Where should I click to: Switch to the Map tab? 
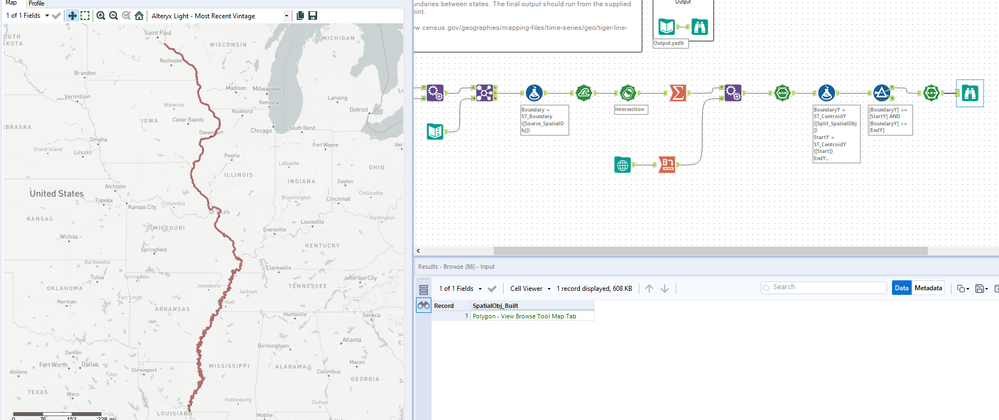tap(11, 3)
